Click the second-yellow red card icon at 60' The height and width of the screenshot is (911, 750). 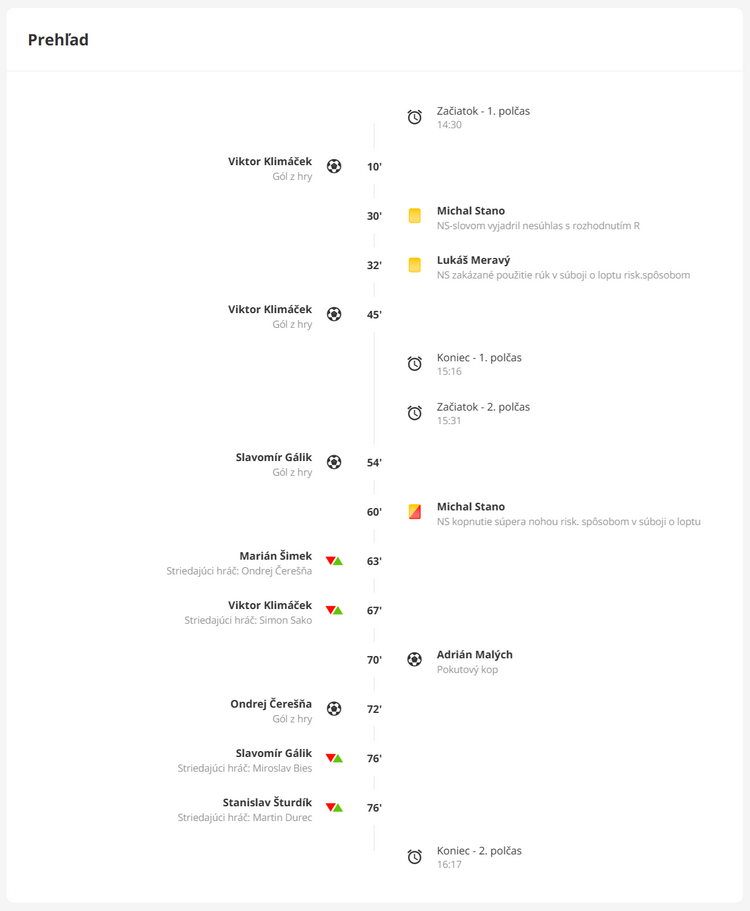(x=415, y=512)
